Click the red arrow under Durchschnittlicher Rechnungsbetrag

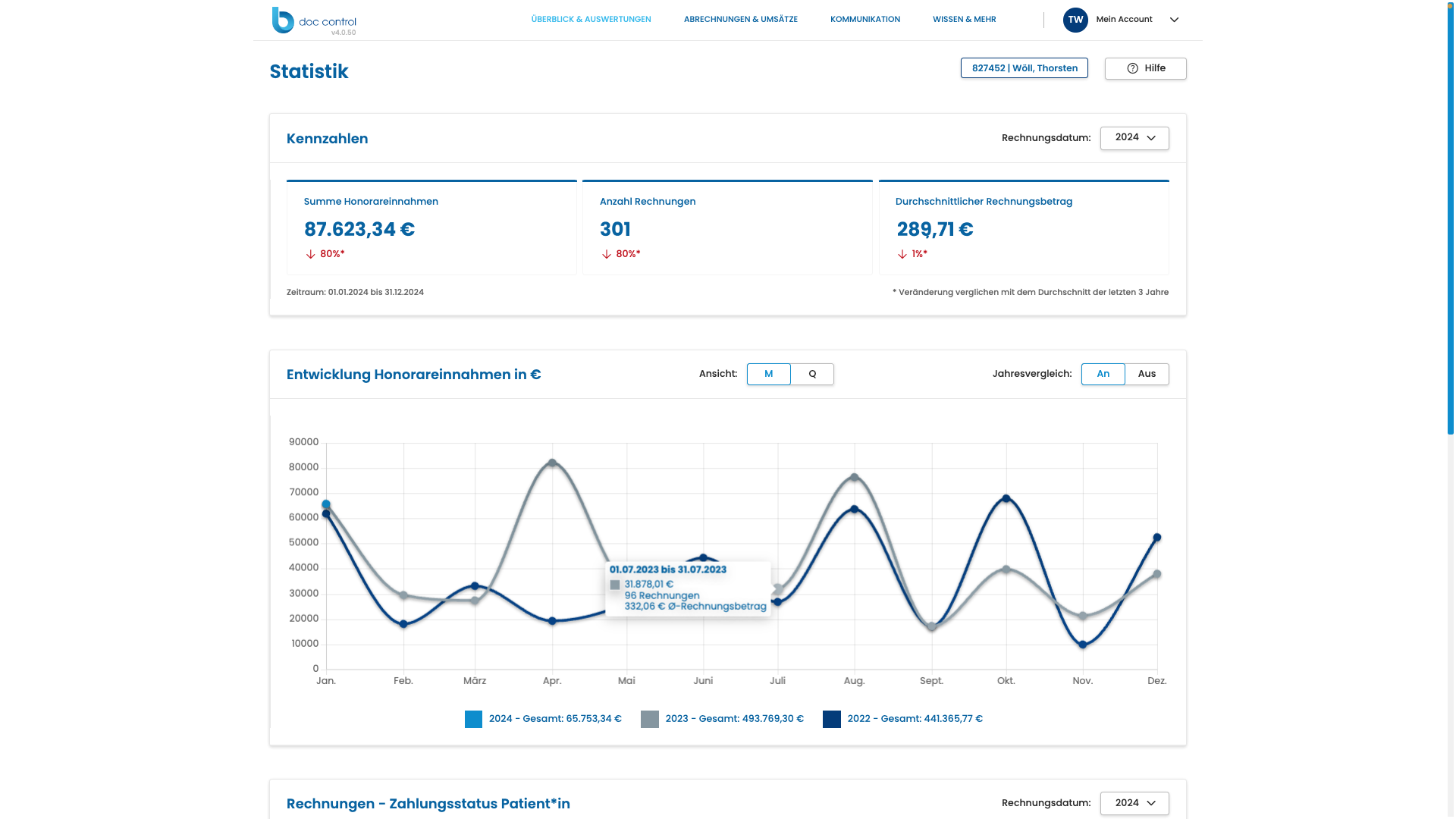click(x=902, y=254)
